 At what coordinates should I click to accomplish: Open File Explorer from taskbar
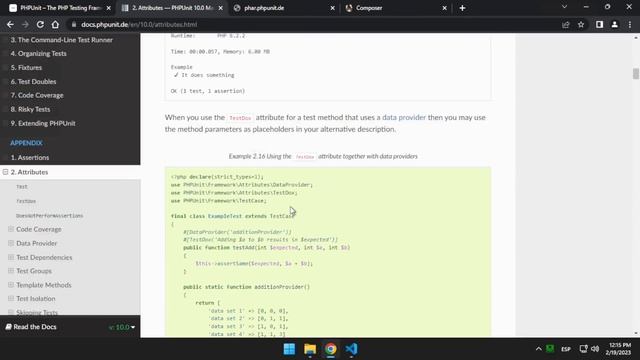click(x=310, y=349)
